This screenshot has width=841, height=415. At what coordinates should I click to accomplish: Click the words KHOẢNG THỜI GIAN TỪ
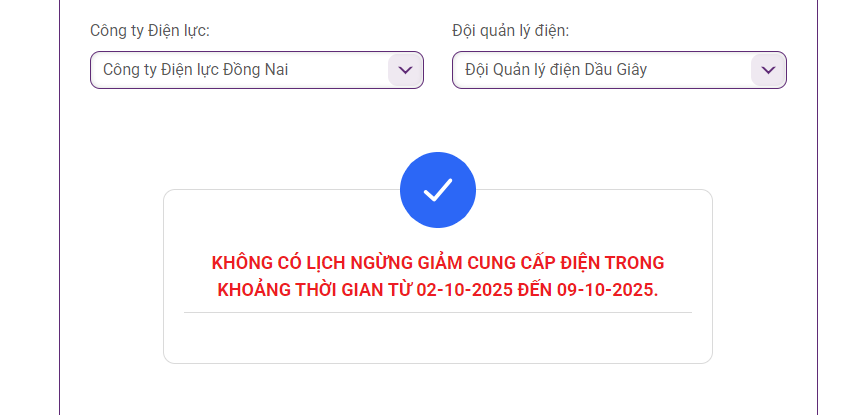pos(314,290)
